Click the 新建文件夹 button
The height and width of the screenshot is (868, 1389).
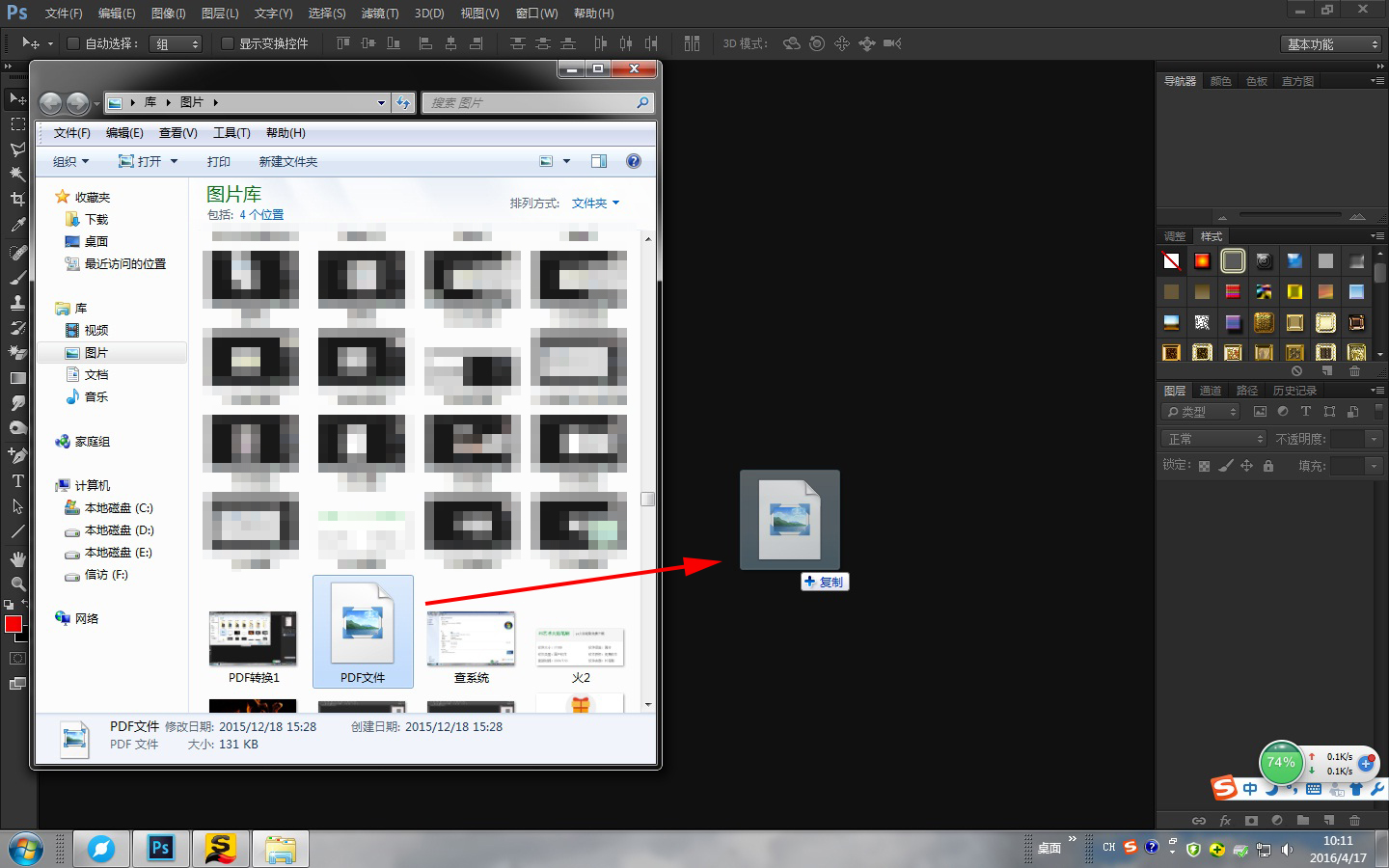pyautogui.click(x=288, y=161)
